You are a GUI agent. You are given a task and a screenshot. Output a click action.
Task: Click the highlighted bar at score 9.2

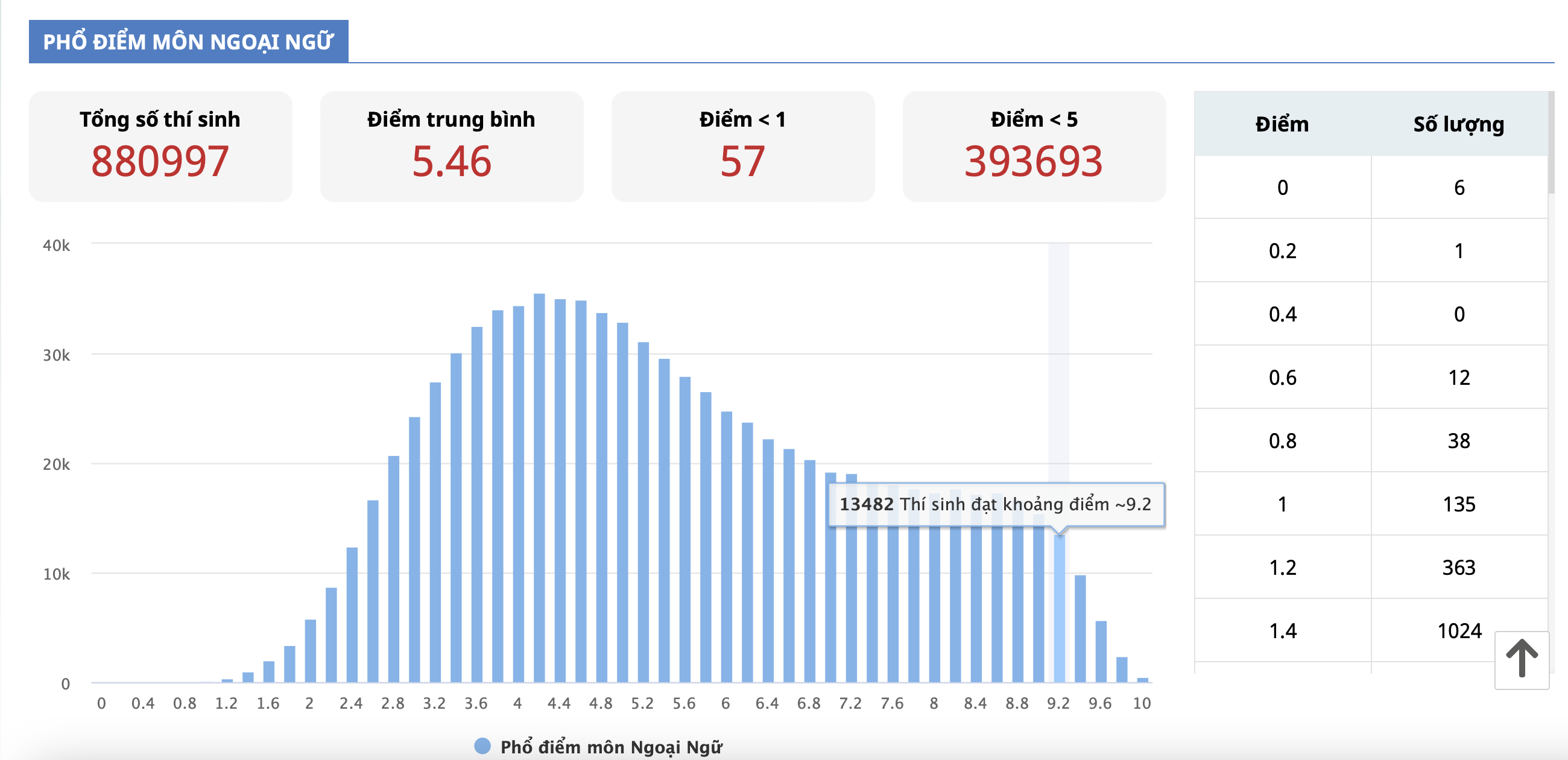[1059, 609]
